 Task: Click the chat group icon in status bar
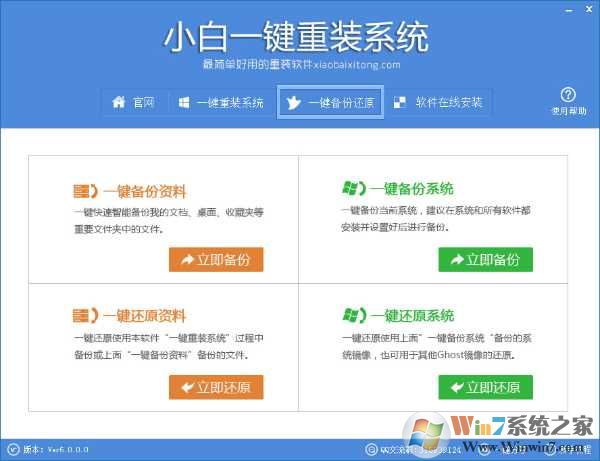coord(371,449)
